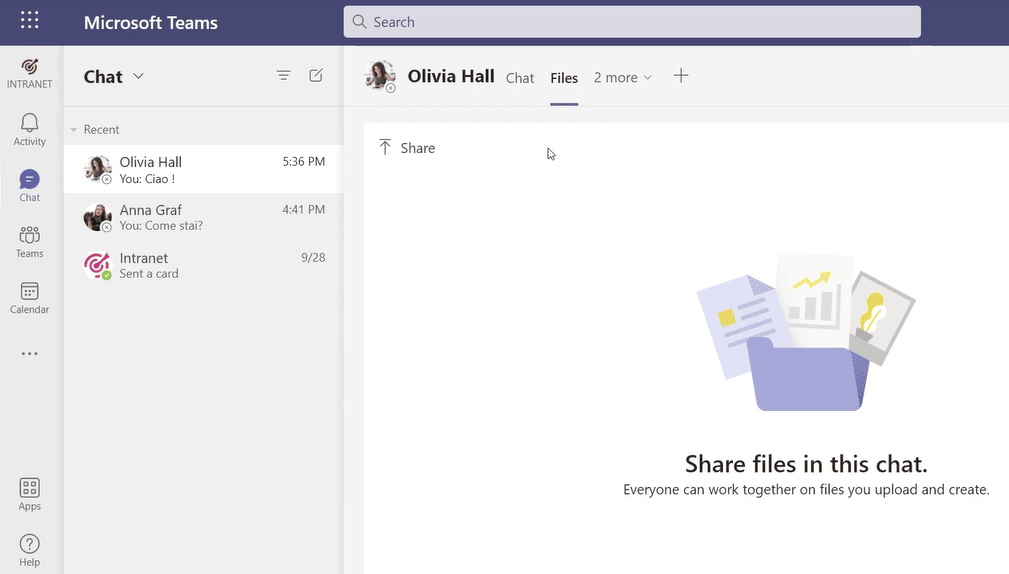The image size is (1009, 574).
Task: Click in the Search box
Action: coord(632,22)
